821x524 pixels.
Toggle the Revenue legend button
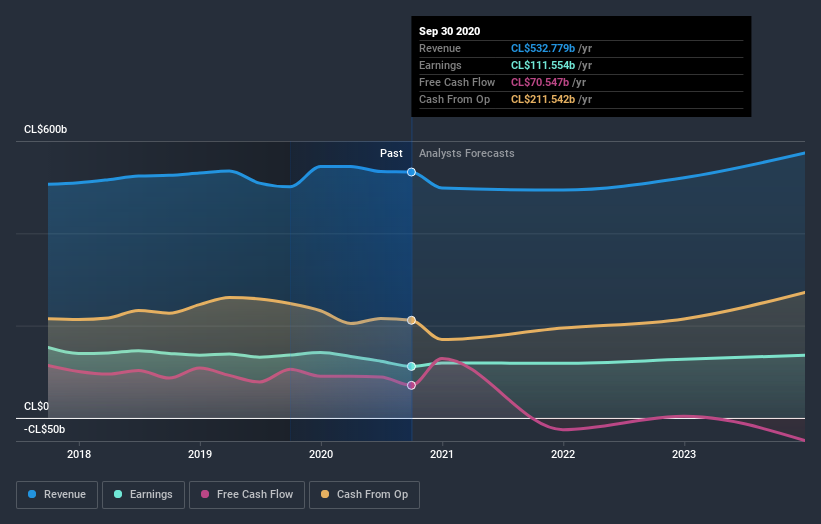[x=57, y=495]
